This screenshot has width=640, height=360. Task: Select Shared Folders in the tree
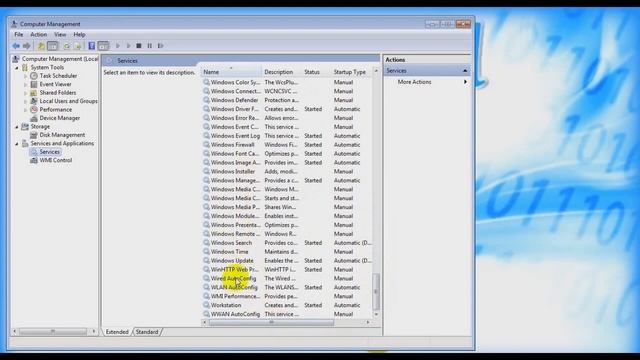point(58,93)
